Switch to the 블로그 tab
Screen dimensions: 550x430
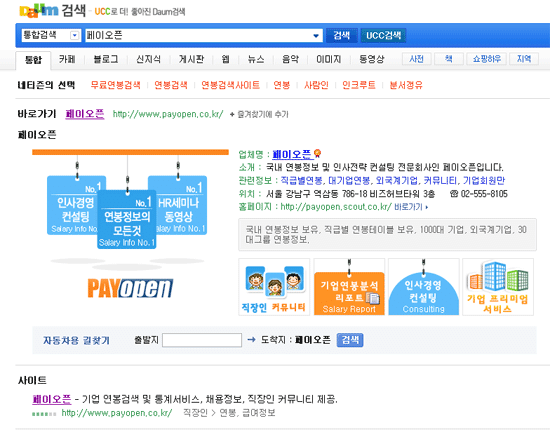[x=106, y=59]
